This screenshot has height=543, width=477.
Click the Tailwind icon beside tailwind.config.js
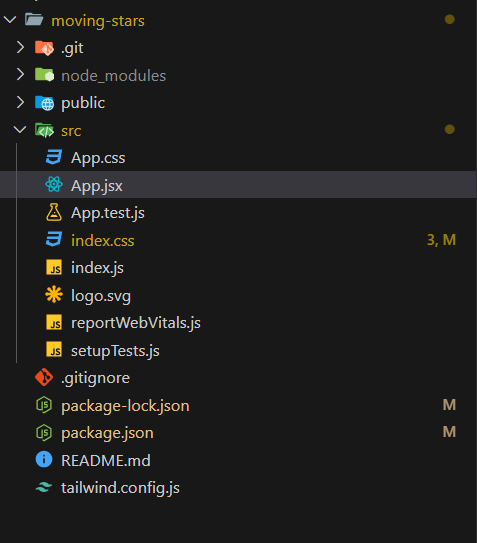44,487
